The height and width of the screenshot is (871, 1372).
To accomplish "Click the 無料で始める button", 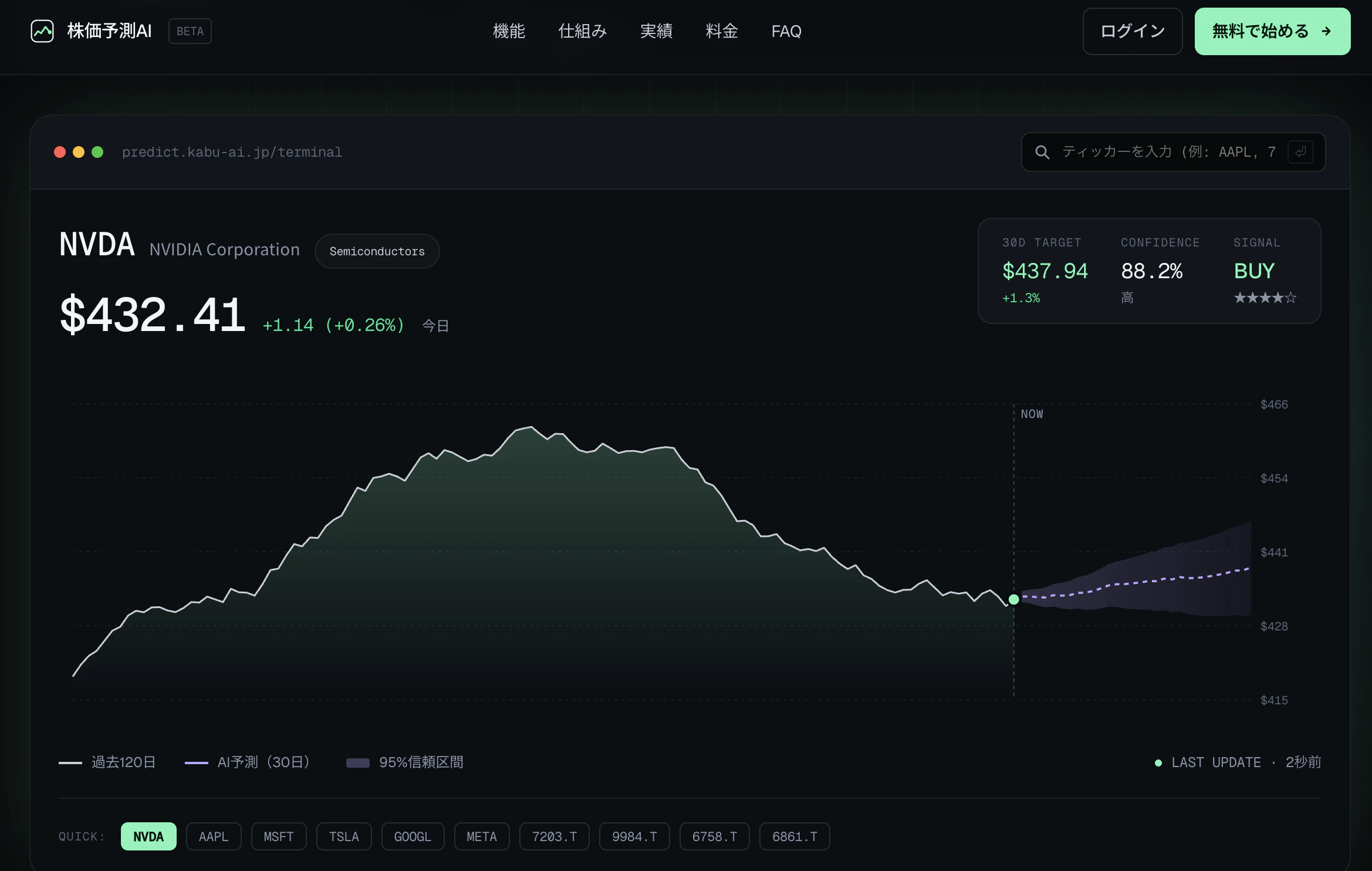I will 1272,31.
